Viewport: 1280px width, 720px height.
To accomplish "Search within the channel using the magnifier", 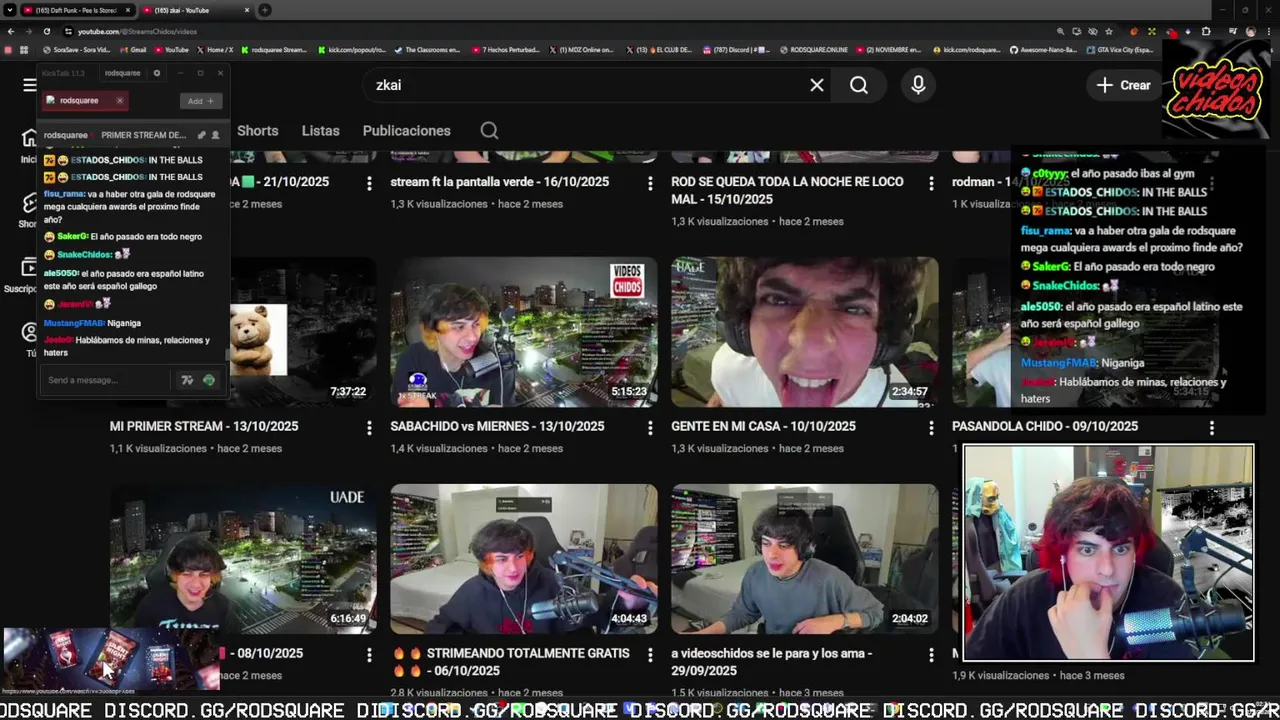I will click(489, 131).
